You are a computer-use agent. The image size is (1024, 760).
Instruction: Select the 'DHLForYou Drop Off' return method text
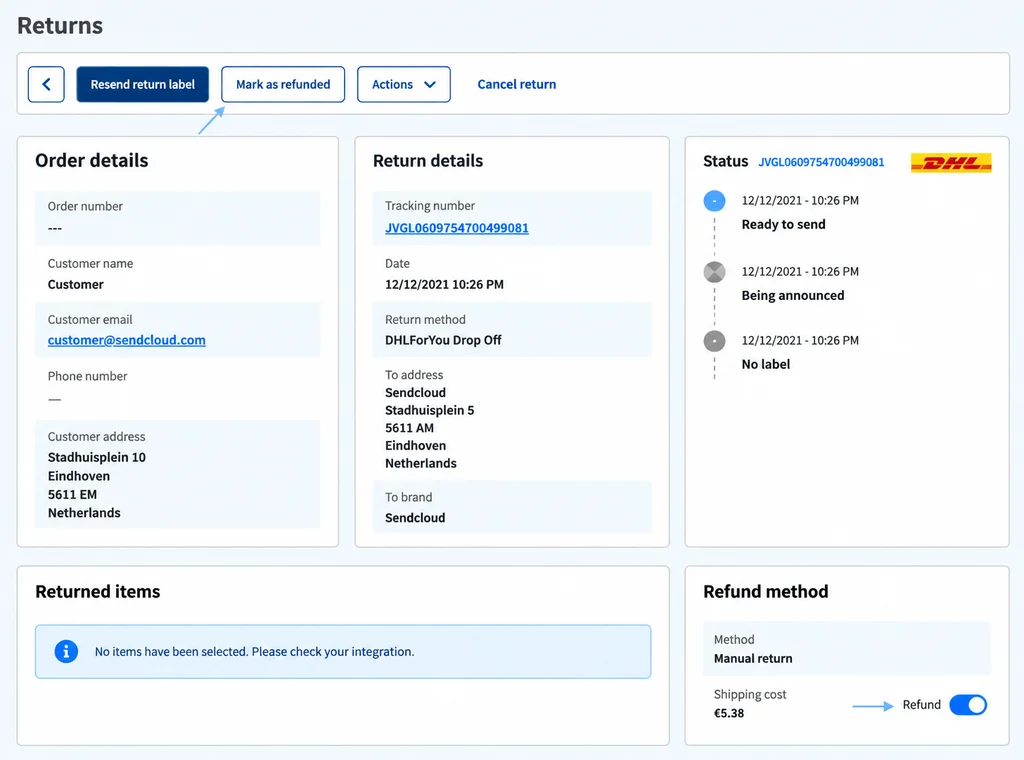point(443,340)
